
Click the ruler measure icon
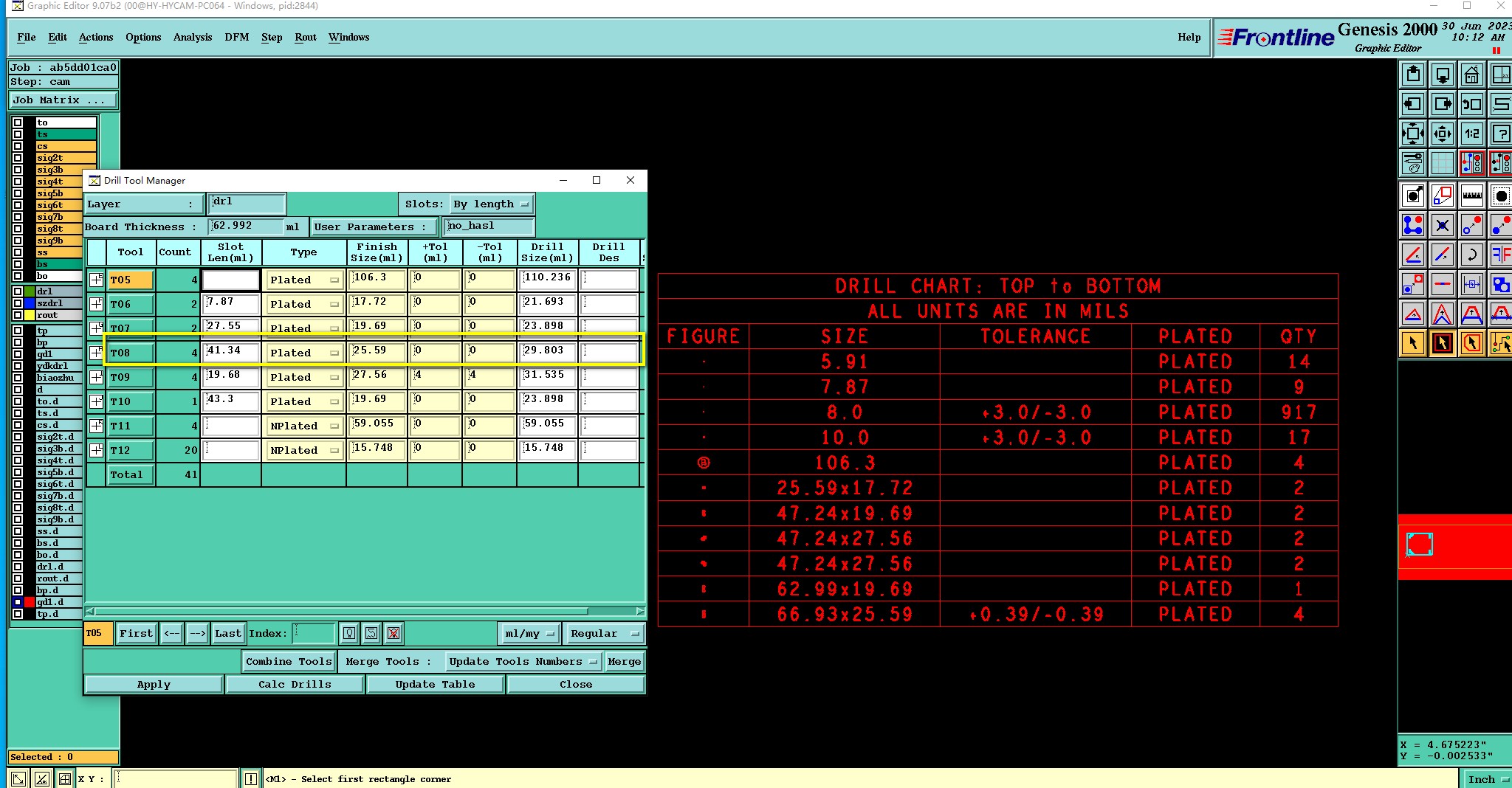[x=1471, y=196]
